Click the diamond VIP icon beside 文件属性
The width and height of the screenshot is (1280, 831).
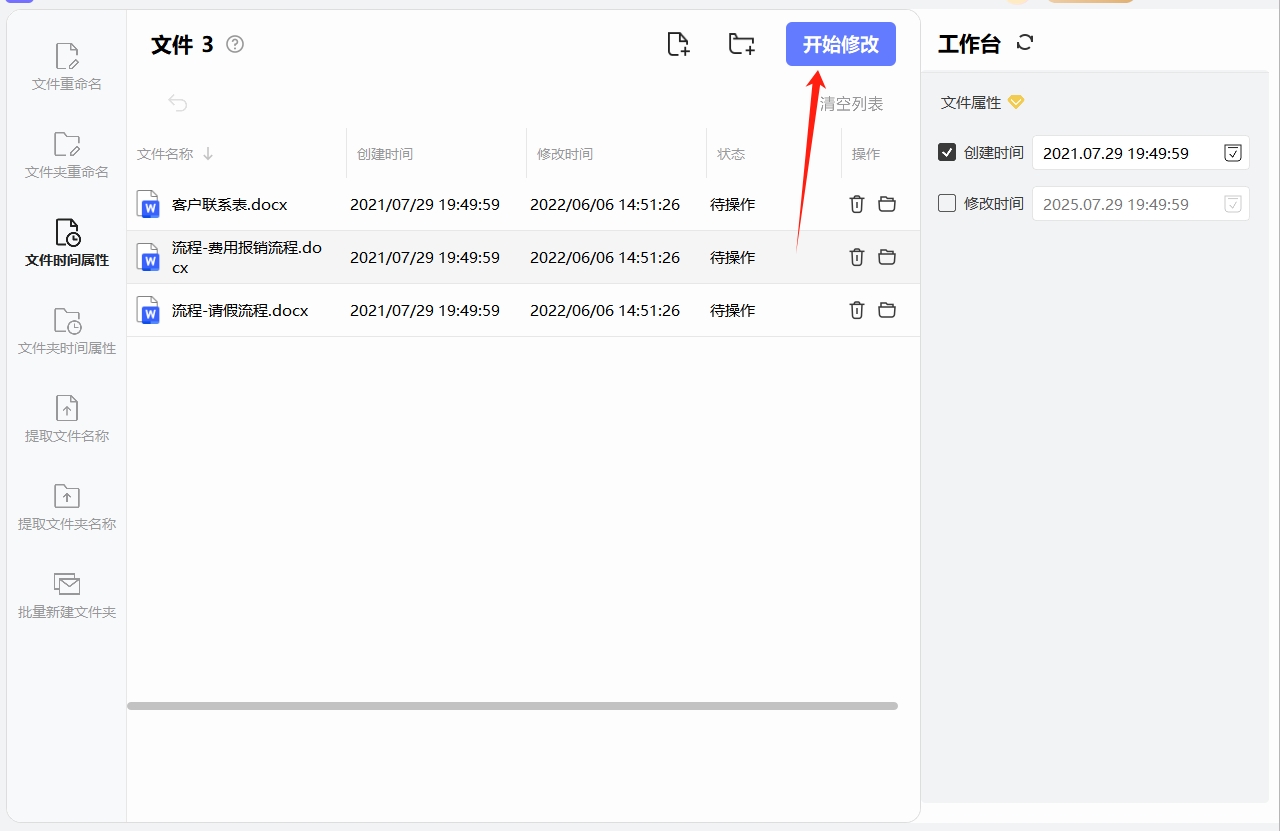1016,102
